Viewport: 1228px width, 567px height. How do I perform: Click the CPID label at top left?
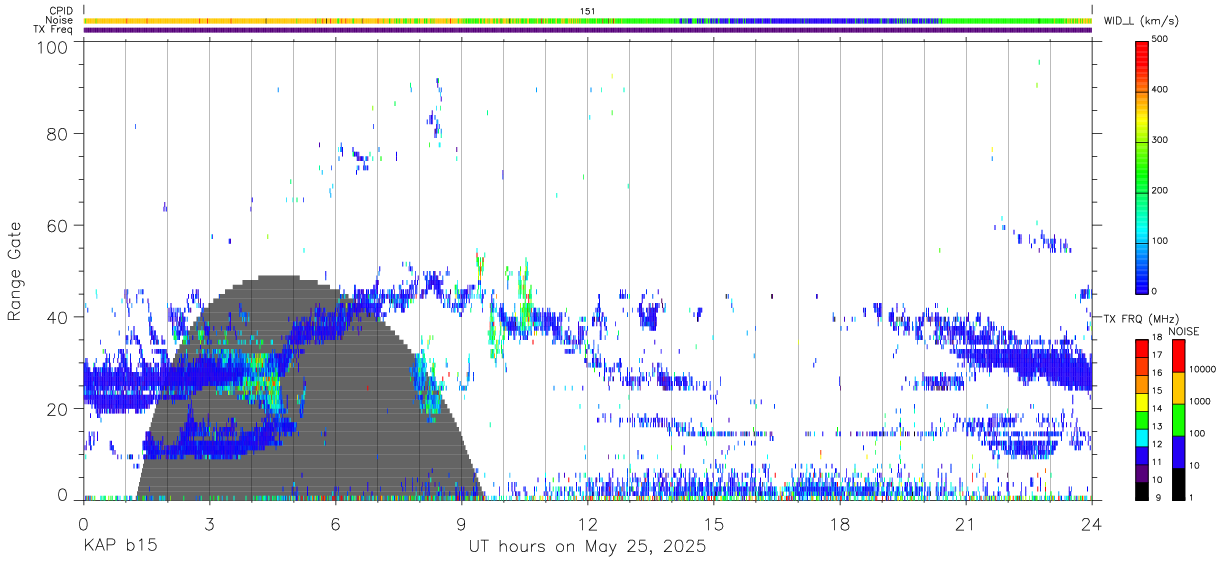pyautogui.click(x=61, y=11)
